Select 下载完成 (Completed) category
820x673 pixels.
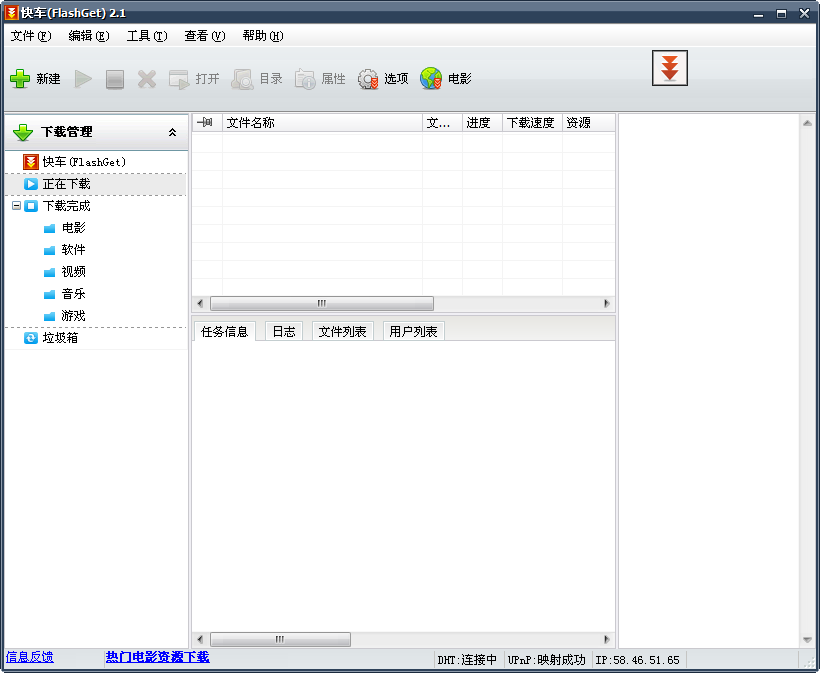(57, 206)
